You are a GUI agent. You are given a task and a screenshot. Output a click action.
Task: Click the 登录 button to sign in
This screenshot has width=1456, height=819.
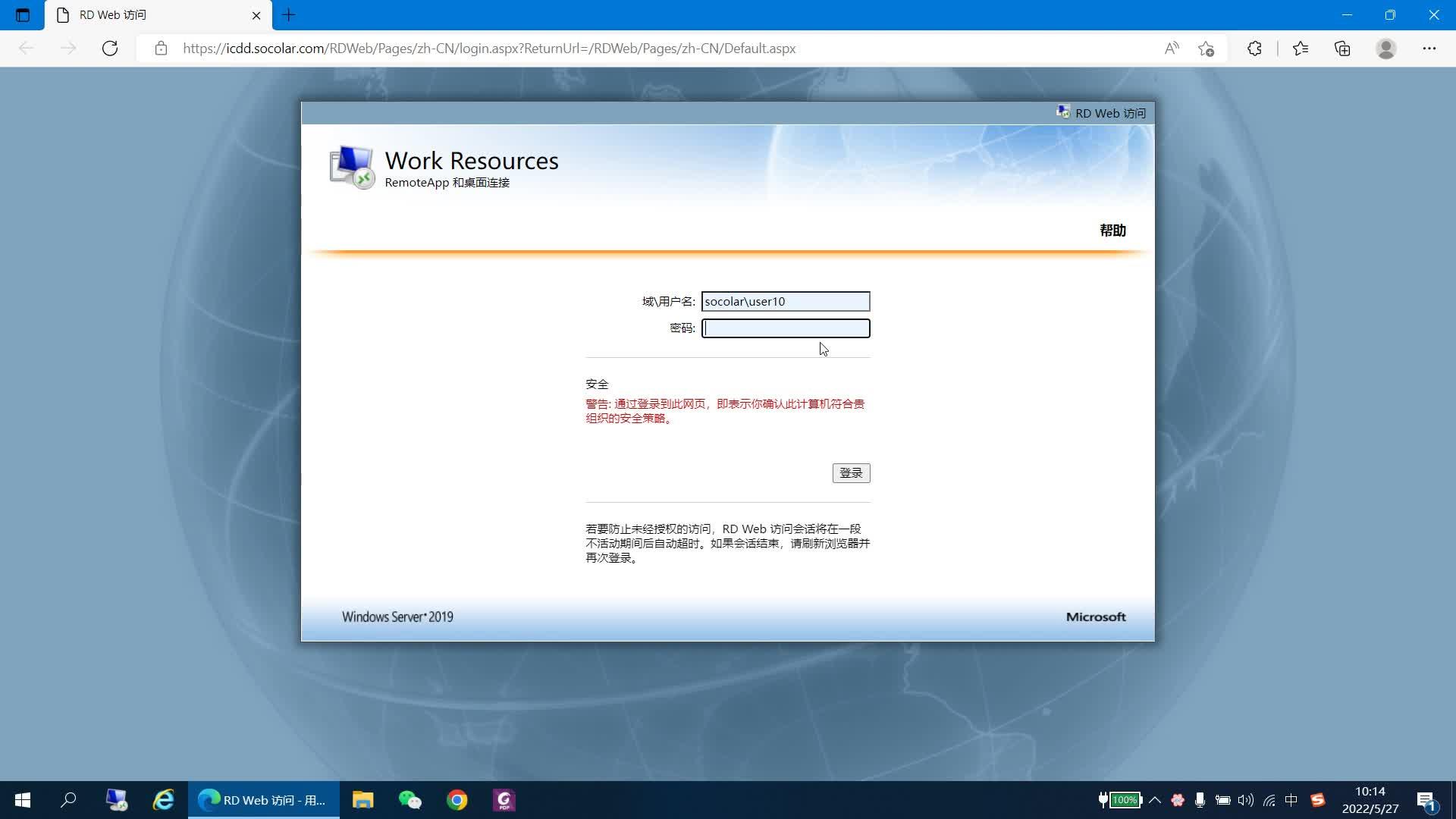pos(851,472)
